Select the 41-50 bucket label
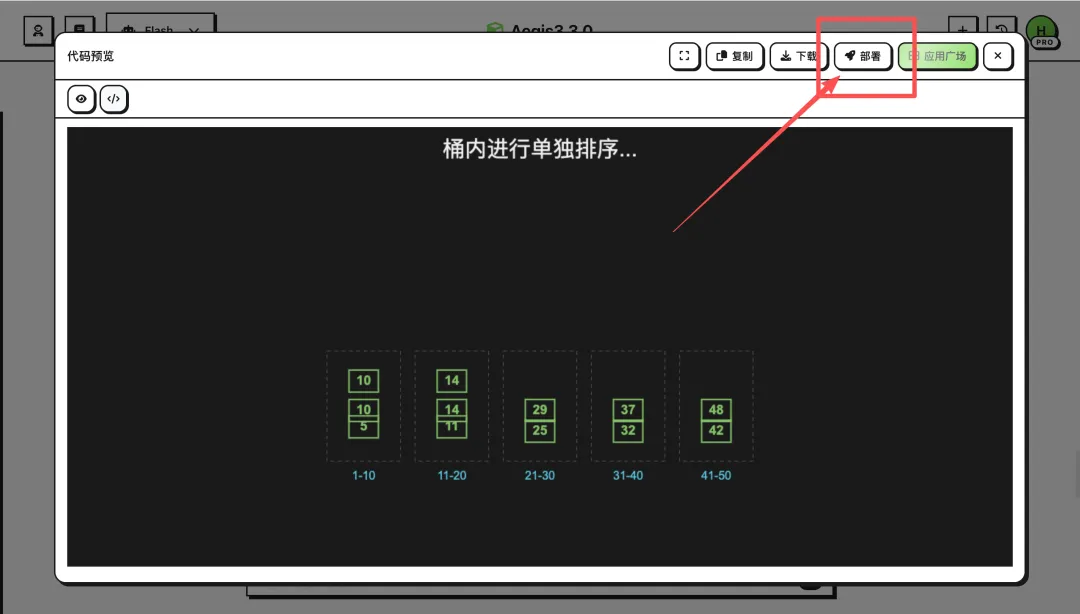Image resolution: width=1080 pixels, height=614 pixels. tap(716, 475)
